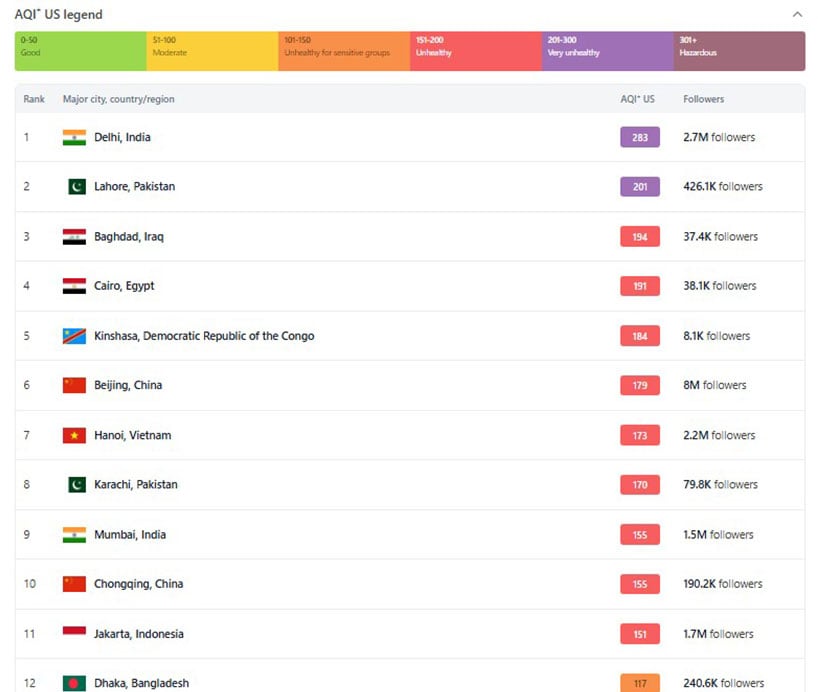Click the 155 AQI badge for Chongqing

(640, 584)
